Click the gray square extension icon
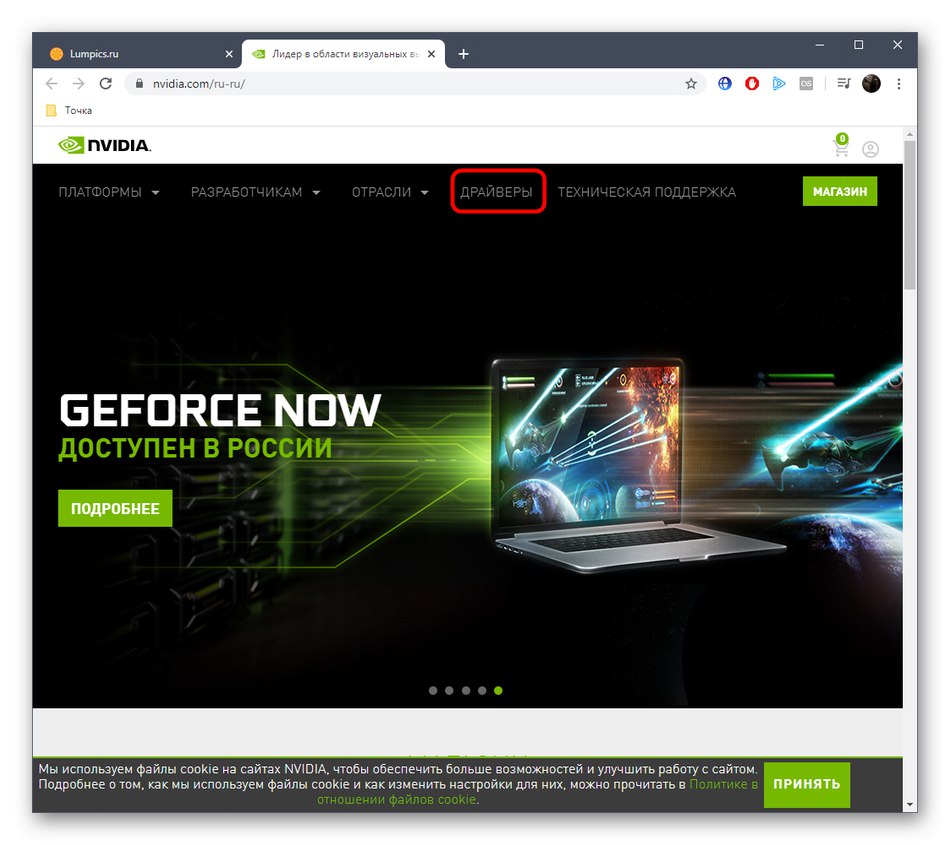Screen dimensions: 950x845 click(x=806, y=84)
